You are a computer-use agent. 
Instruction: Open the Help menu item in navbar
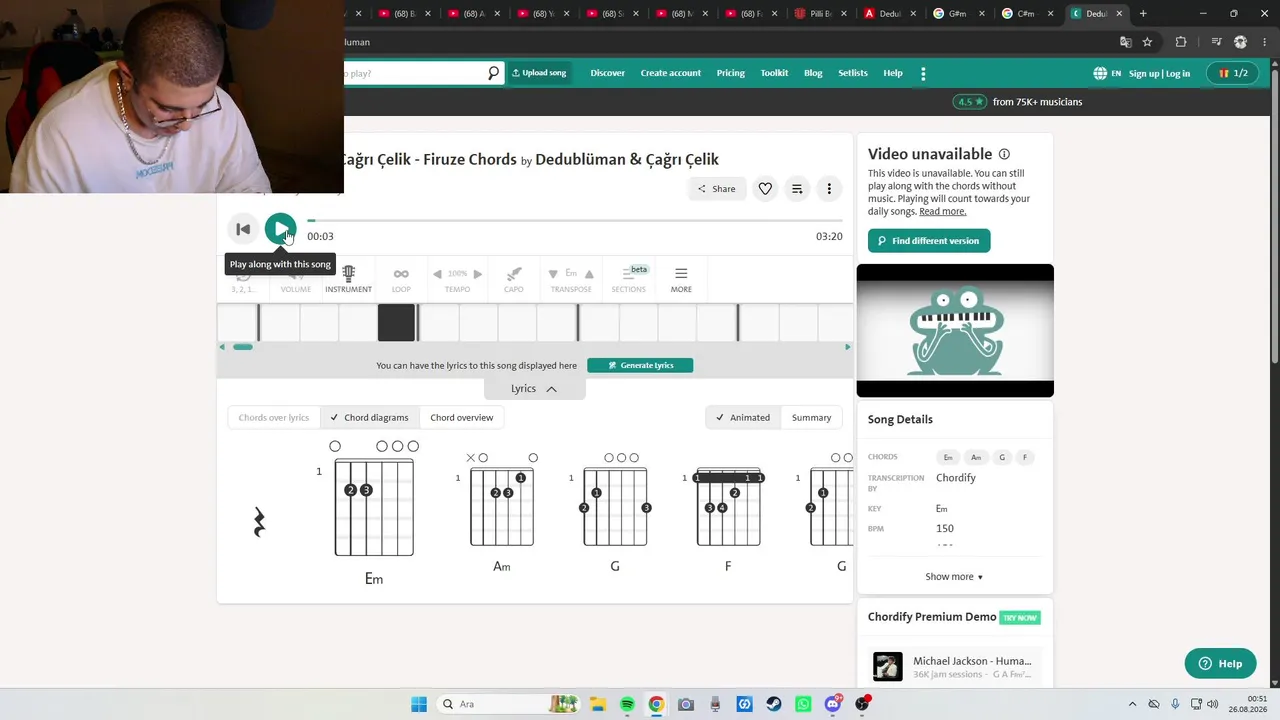[893, 73]
